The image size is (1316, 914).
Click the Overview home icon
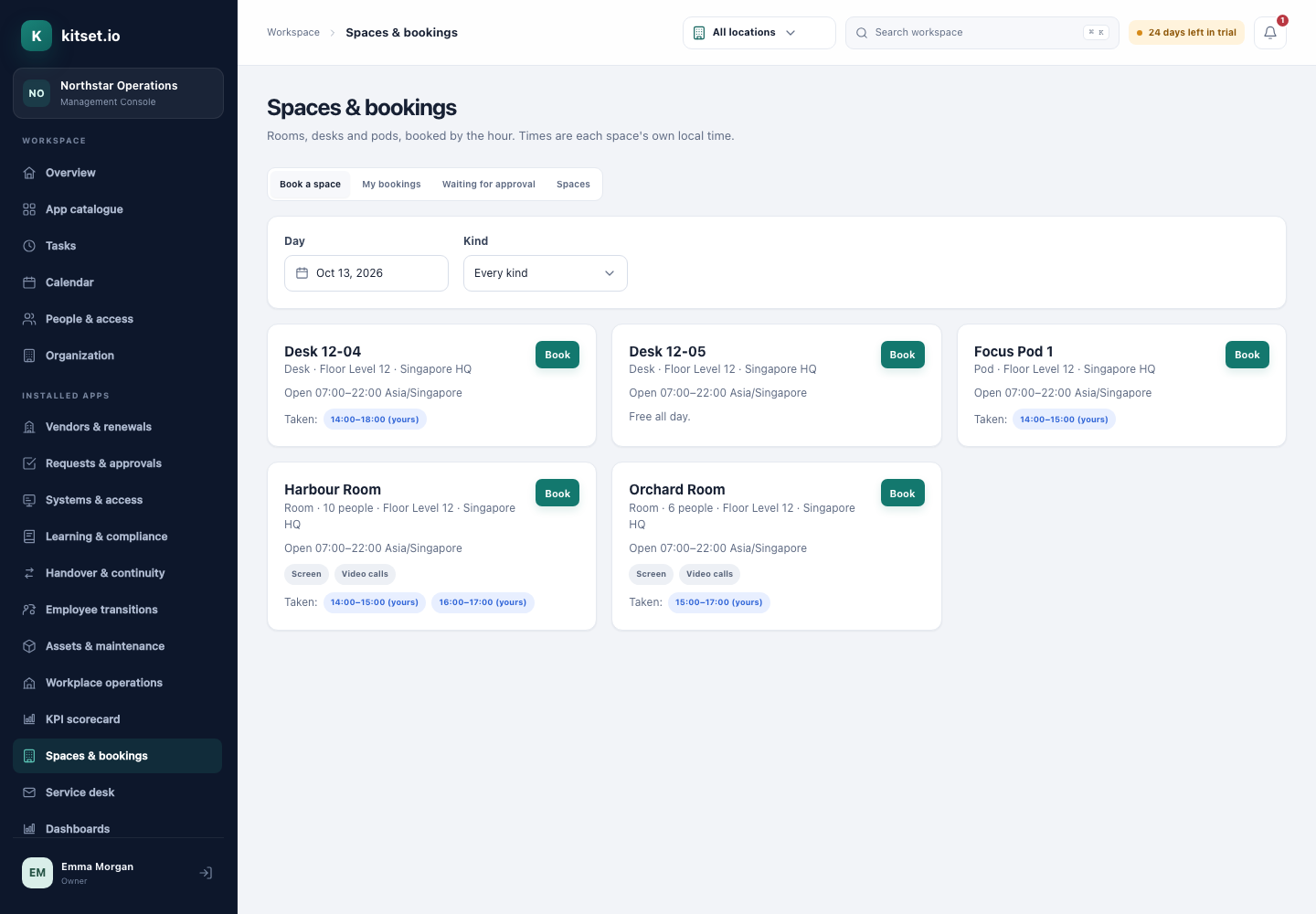[x=29, y=173]
